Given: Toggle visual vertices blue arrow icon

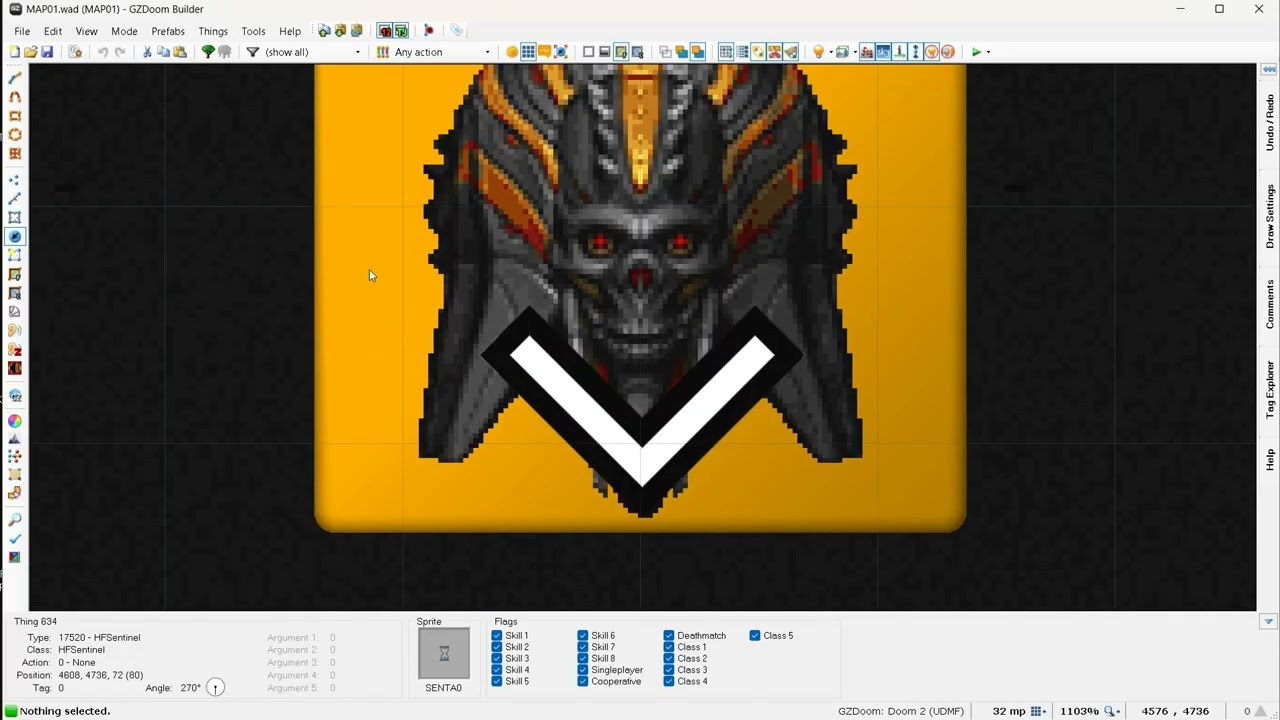Looking at the screenshot, I should coord(916,52).
